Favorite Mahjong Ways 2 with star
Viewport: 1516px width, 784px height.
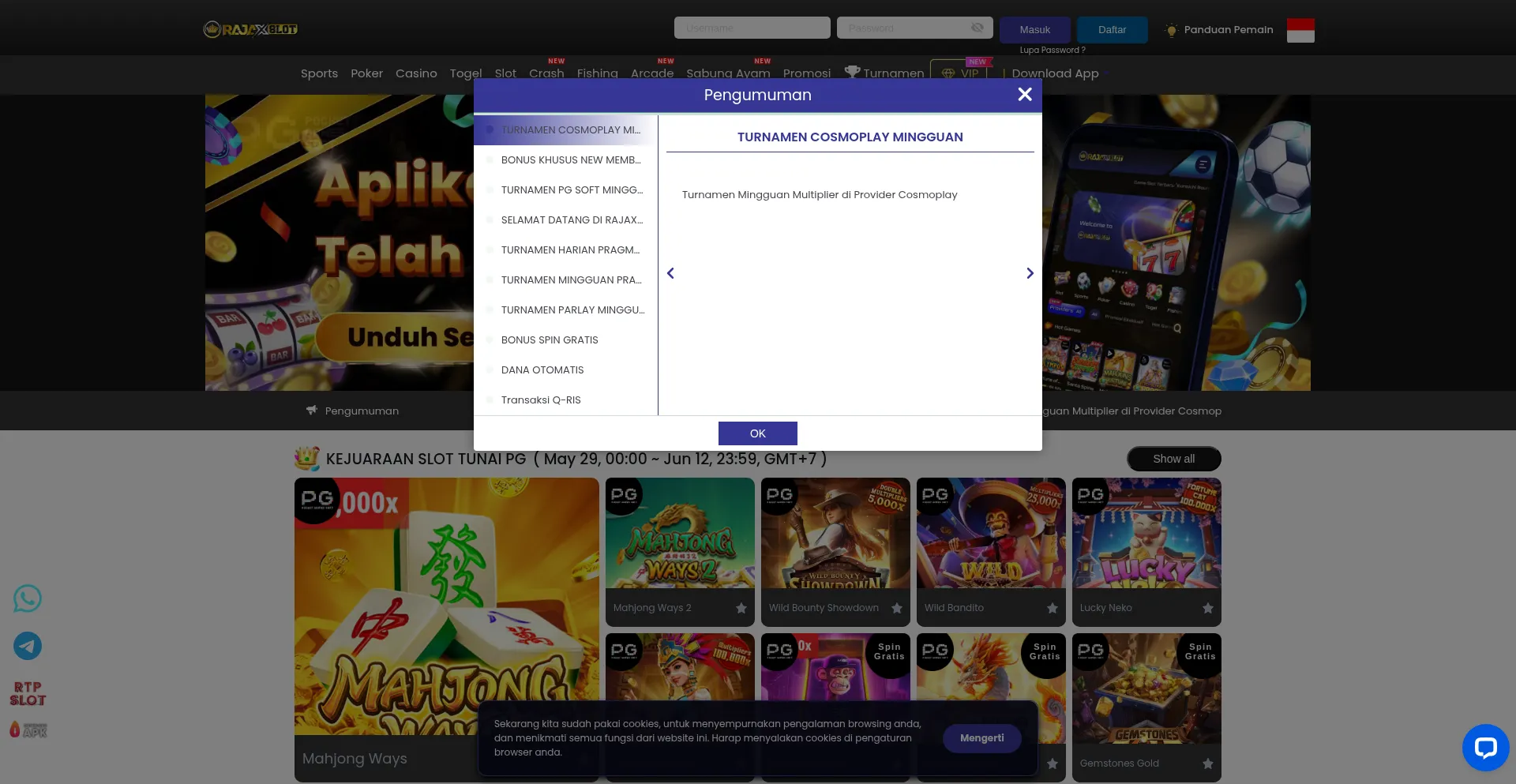coord(741,608)
